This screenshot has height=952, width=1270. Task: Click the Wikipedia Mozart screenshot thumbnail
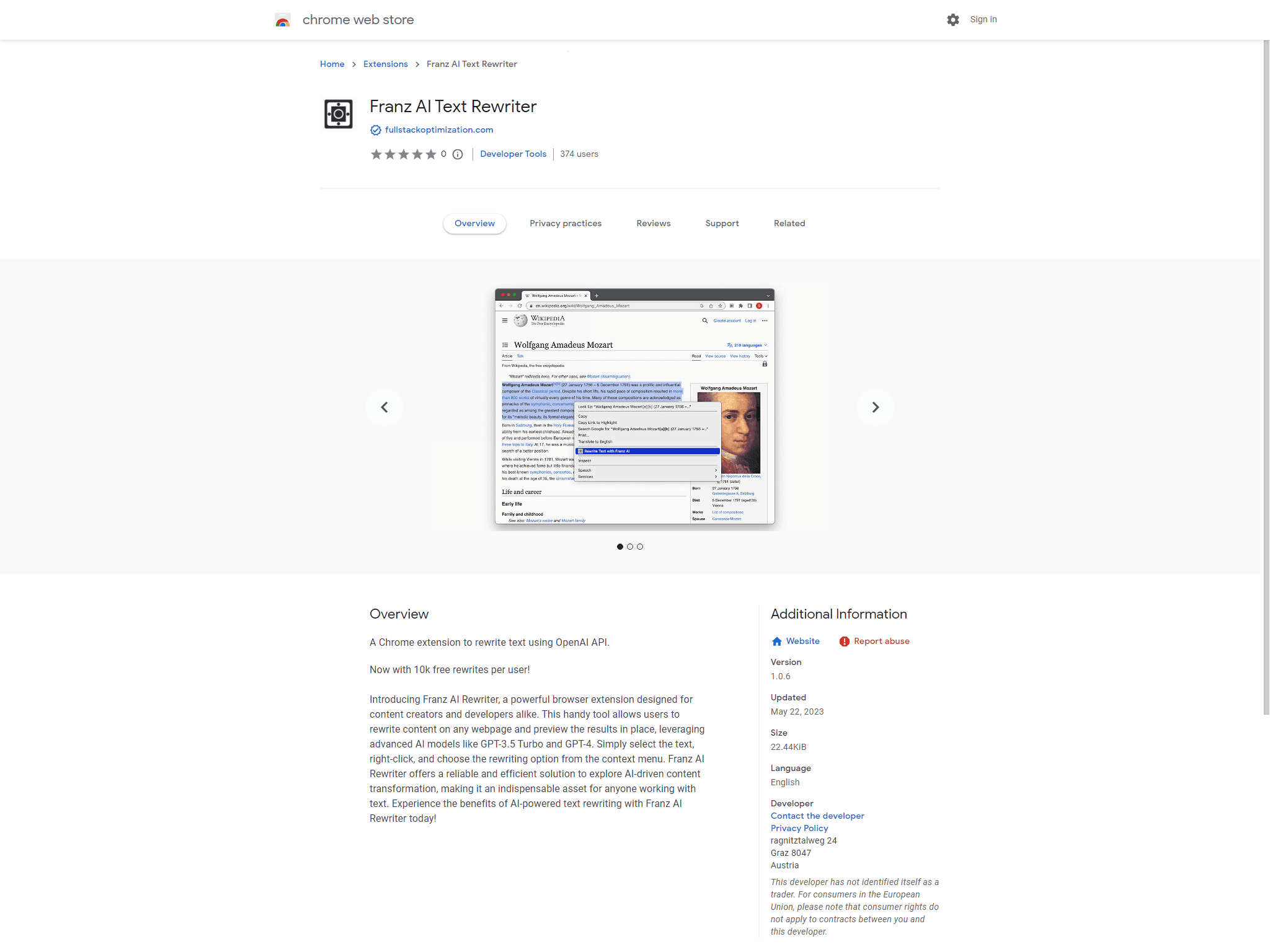[635, 407]
